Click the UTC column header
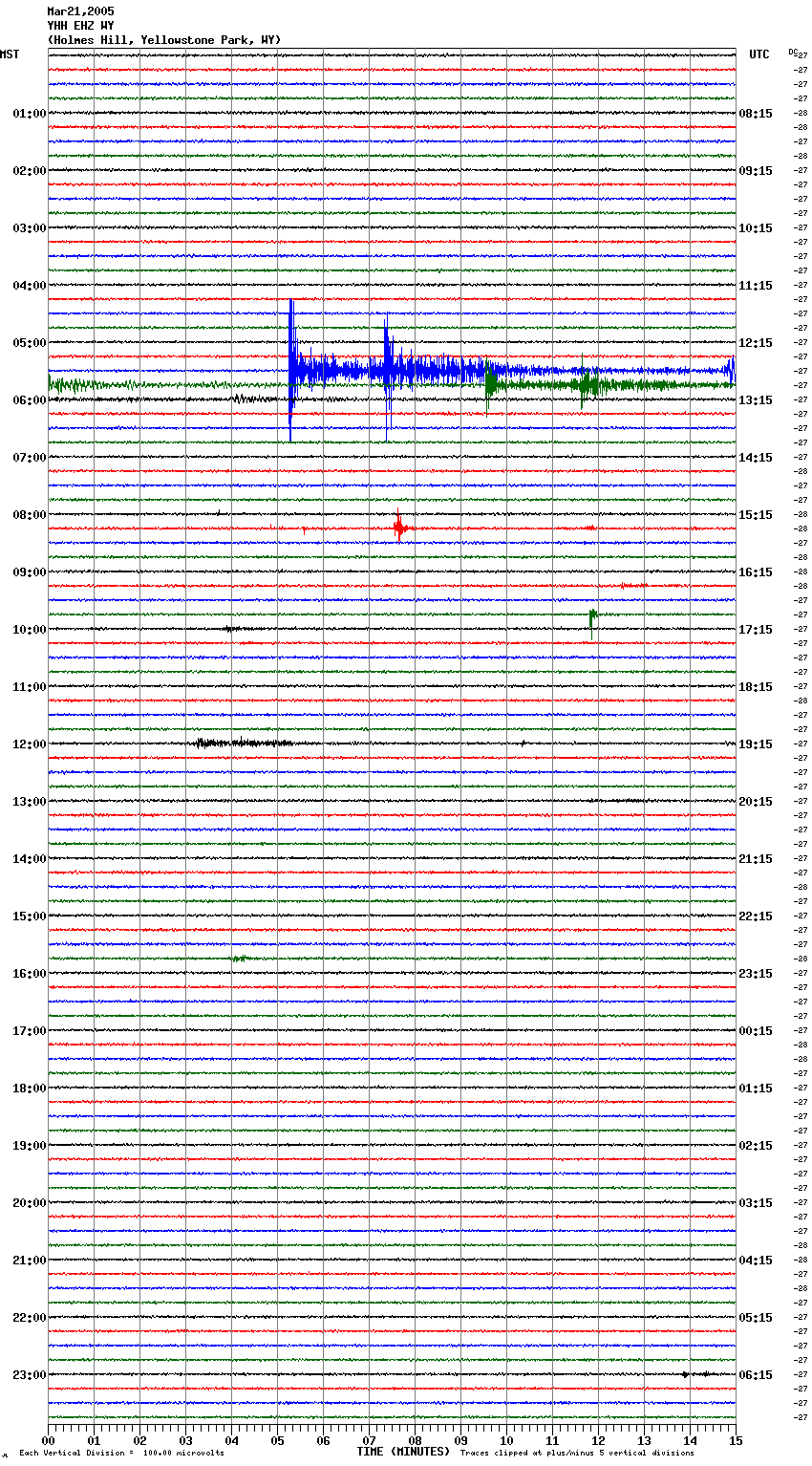The width and height of the screenshot is (812, 1466). 759,54
